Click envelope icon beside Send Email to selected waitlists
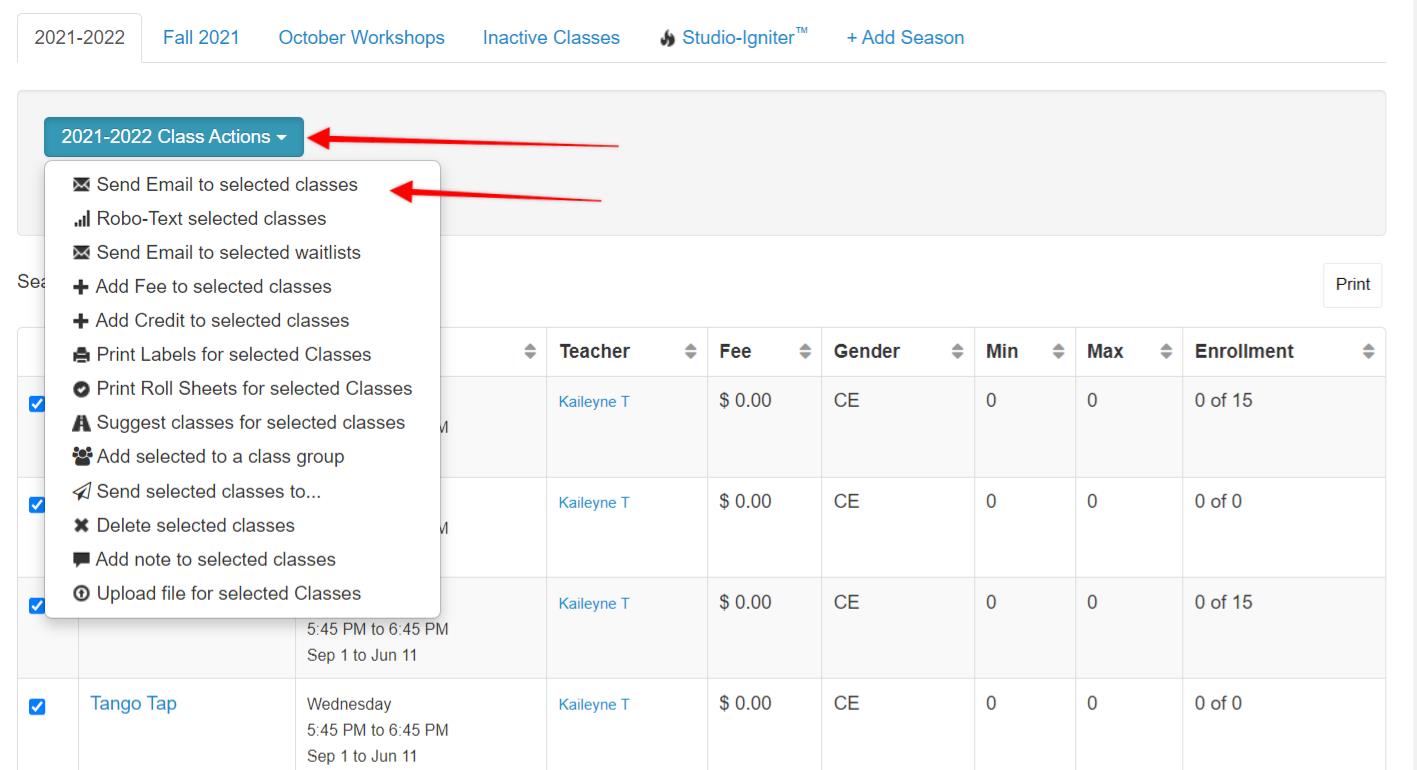 pos(81,253)
